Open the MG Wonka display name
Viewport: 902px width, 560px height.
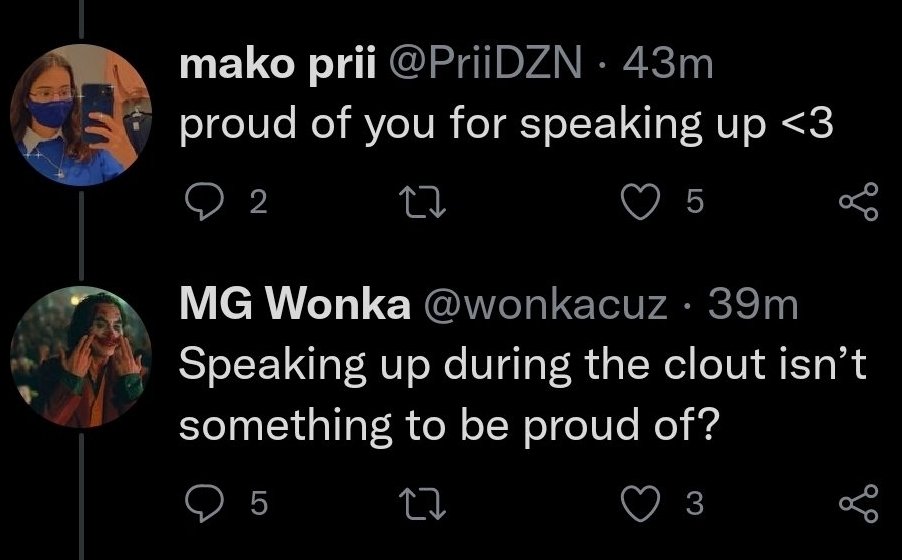[x=294, y=307]
